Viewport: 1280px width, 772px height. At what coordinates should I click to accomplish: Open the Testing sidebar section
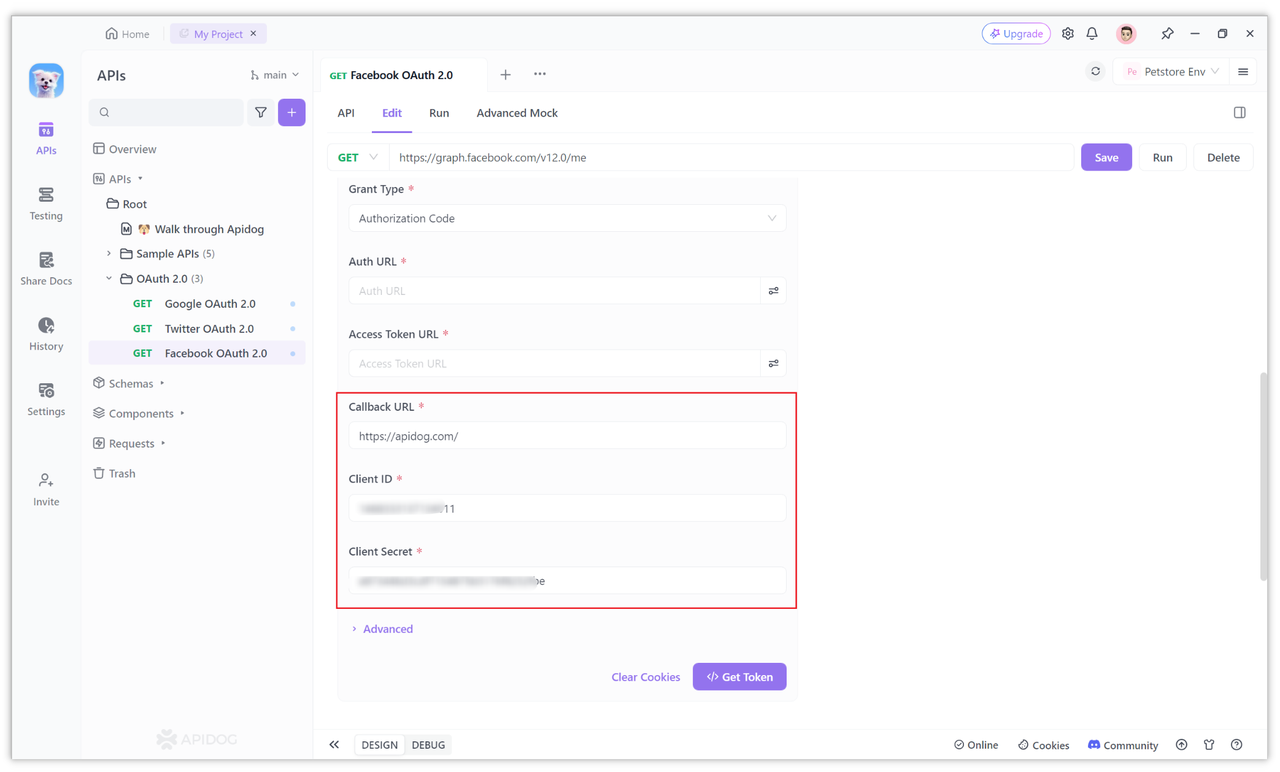tap(46, 203)
